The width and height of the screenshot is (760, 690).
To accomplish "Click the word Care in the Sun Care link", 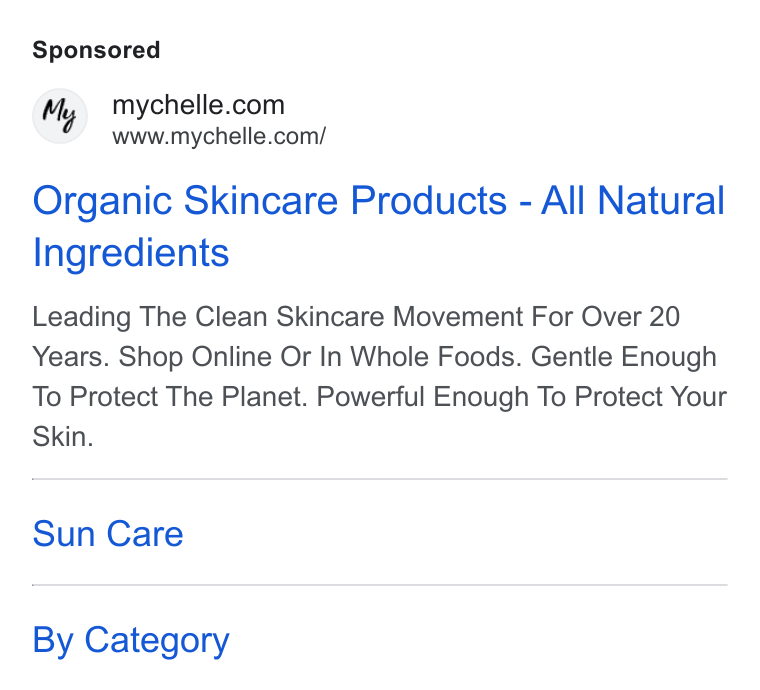I will pyautogui.click(x=144, y=534).
